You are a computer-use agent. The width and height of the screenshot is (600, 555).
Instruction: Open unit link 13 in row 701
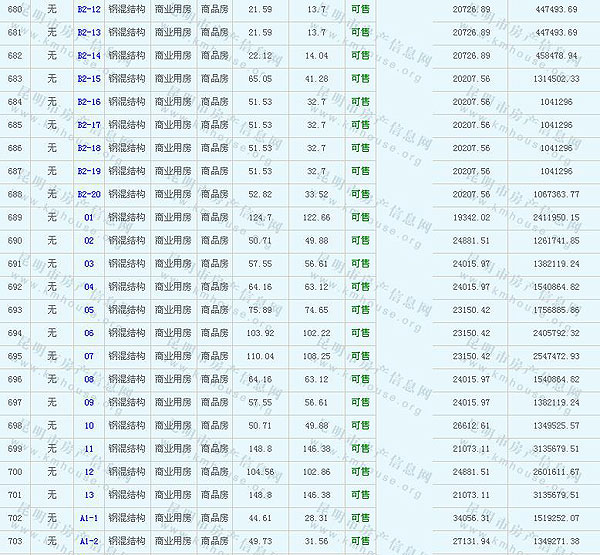[89, 494]
